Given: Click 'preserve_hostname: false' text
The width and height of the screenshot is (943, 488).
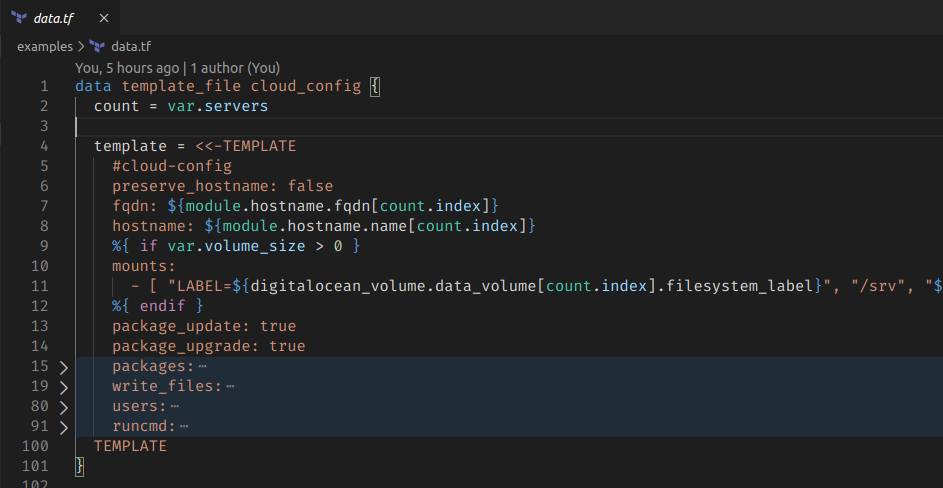Looking at the screenshot, I should pyautogui.click(x=223, y=186).
